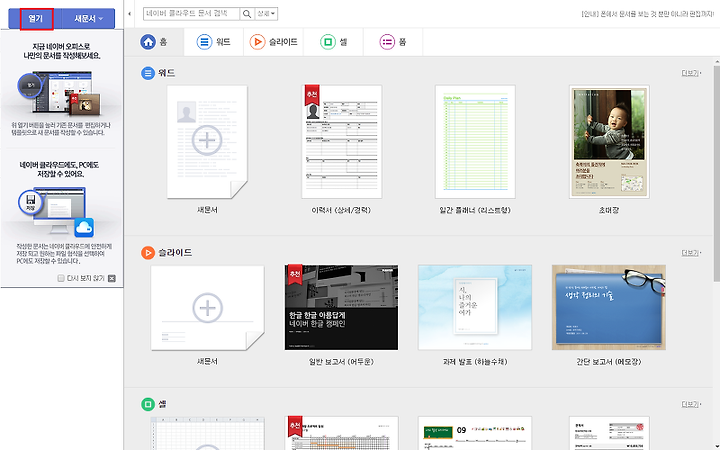Click the 초대장 caption text
This screenshot has height=450, width=720.
pyautogui.click(x=609, y=210)
